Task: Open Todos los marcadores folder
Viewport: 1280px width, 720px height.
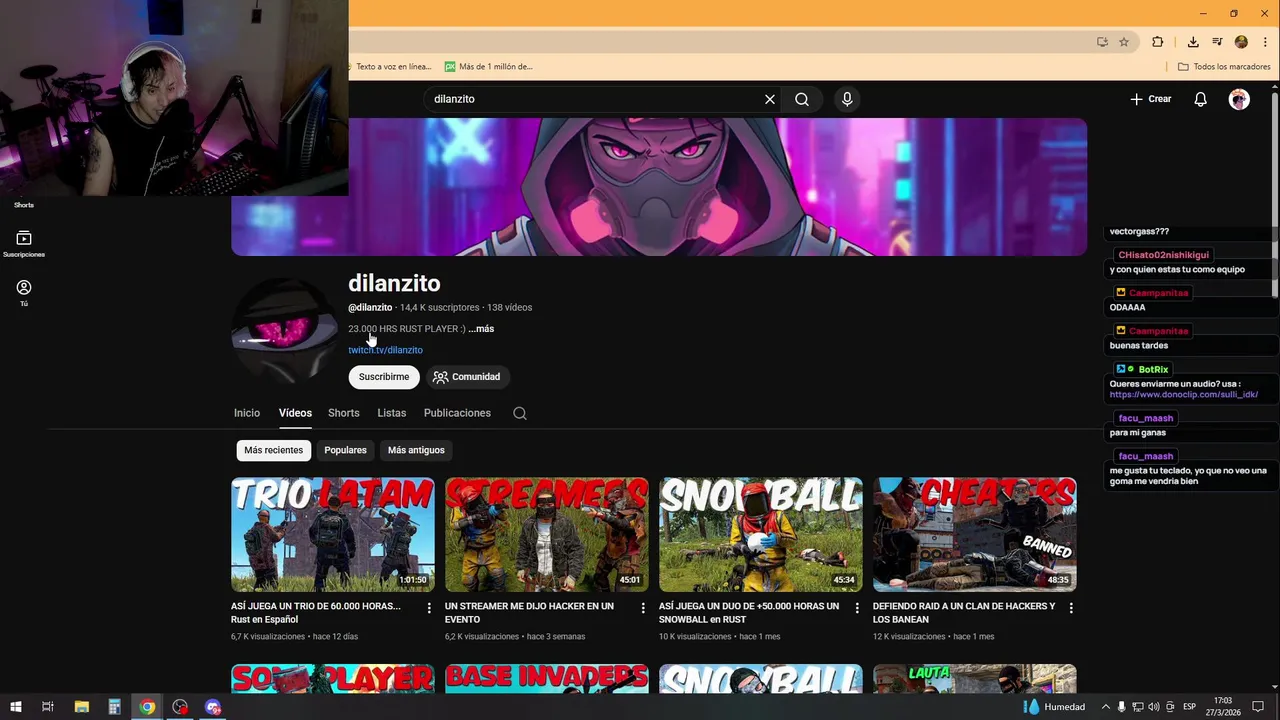Action: (1224, 67)
